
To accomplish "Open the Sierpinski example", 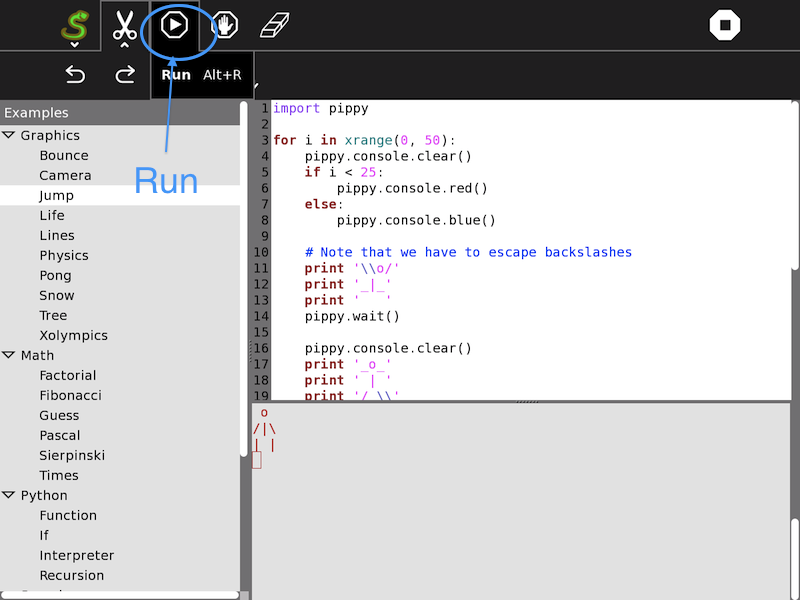I will pyautogui.click(x=72, y=455).
